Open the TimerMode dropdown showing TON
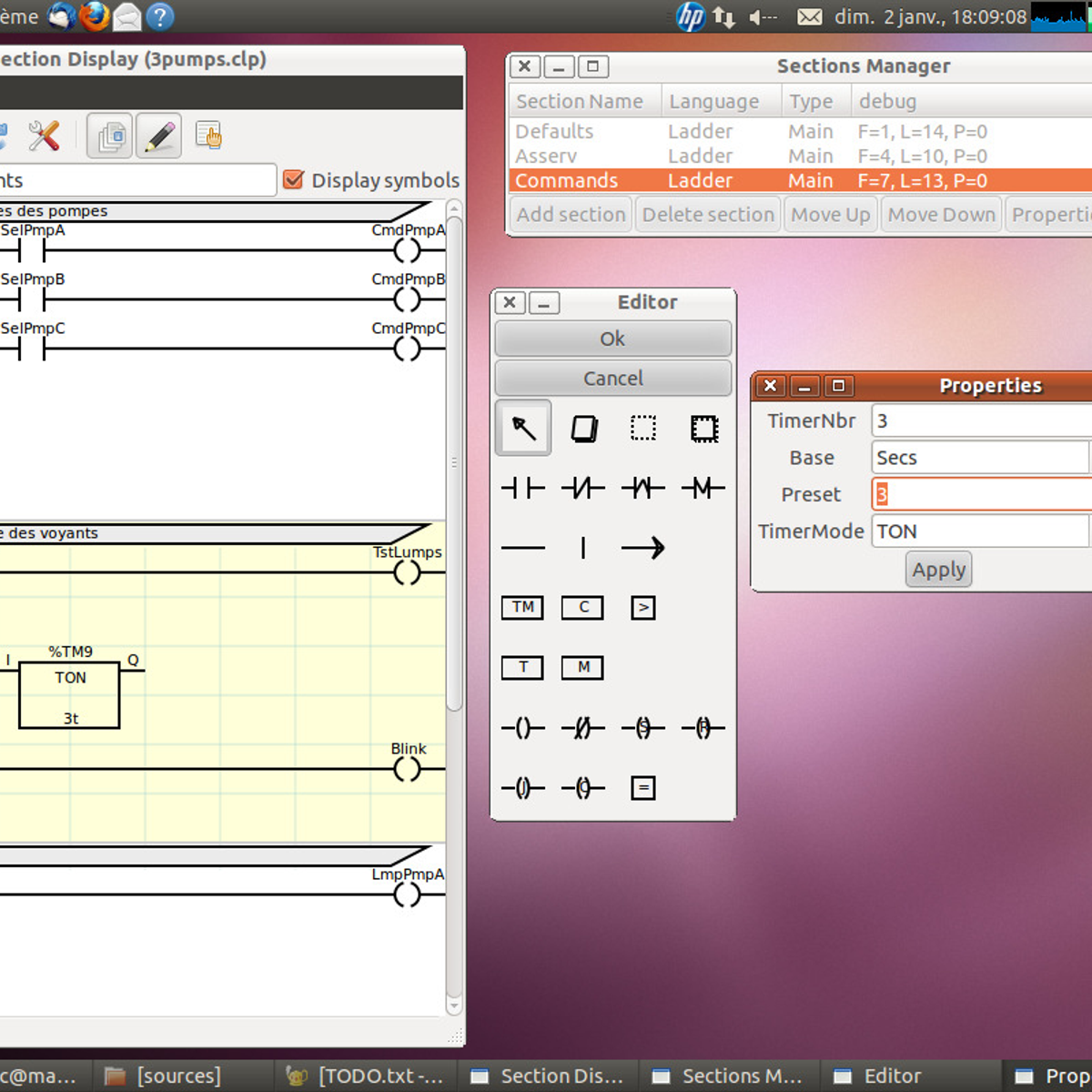This screenshot has height=1092, width=1092. click(x=980, y=531)
